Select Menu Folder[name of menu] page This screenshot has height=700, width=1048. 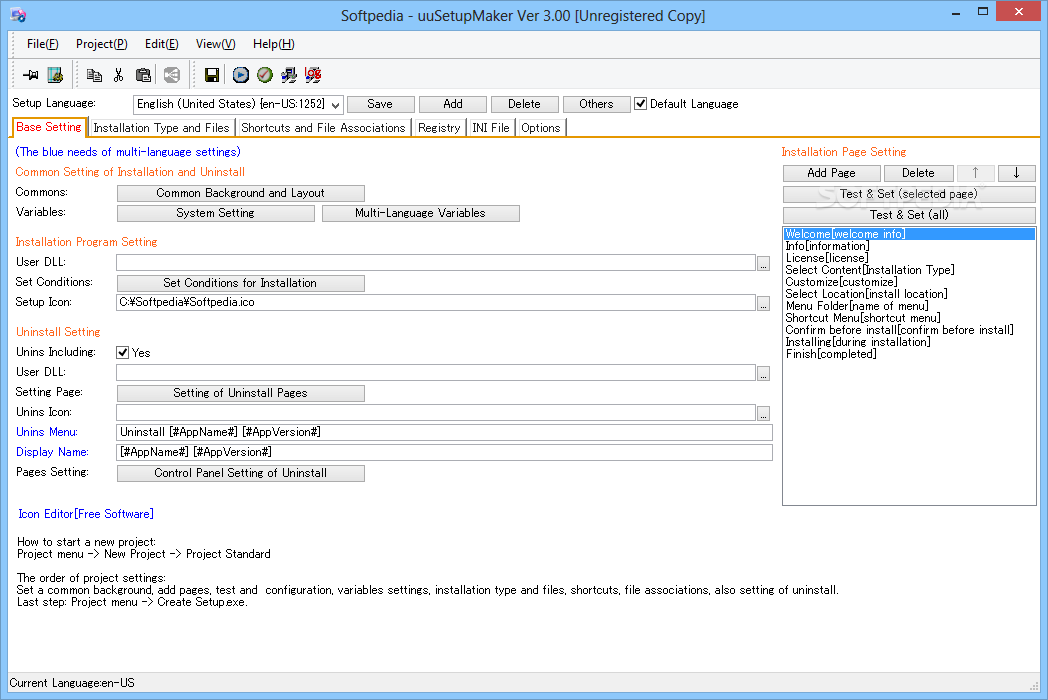909,306
